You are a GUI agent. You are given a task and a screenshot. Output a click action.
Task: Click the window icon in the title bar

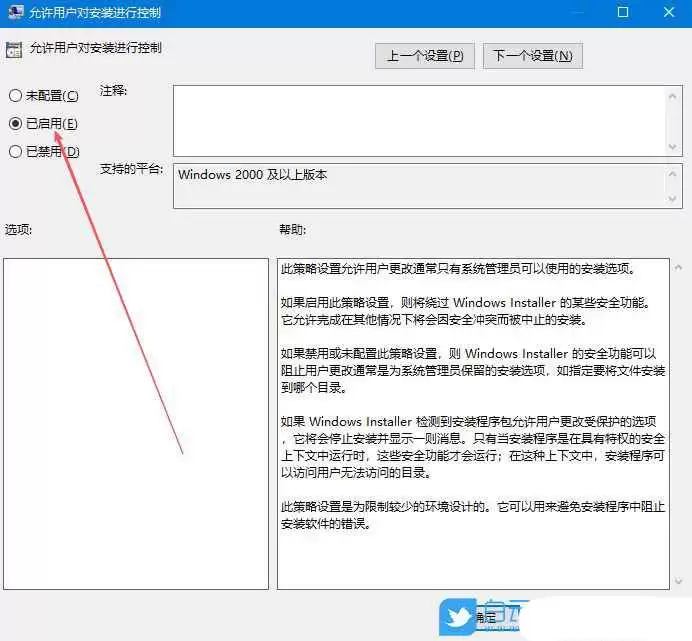[15, 11]
